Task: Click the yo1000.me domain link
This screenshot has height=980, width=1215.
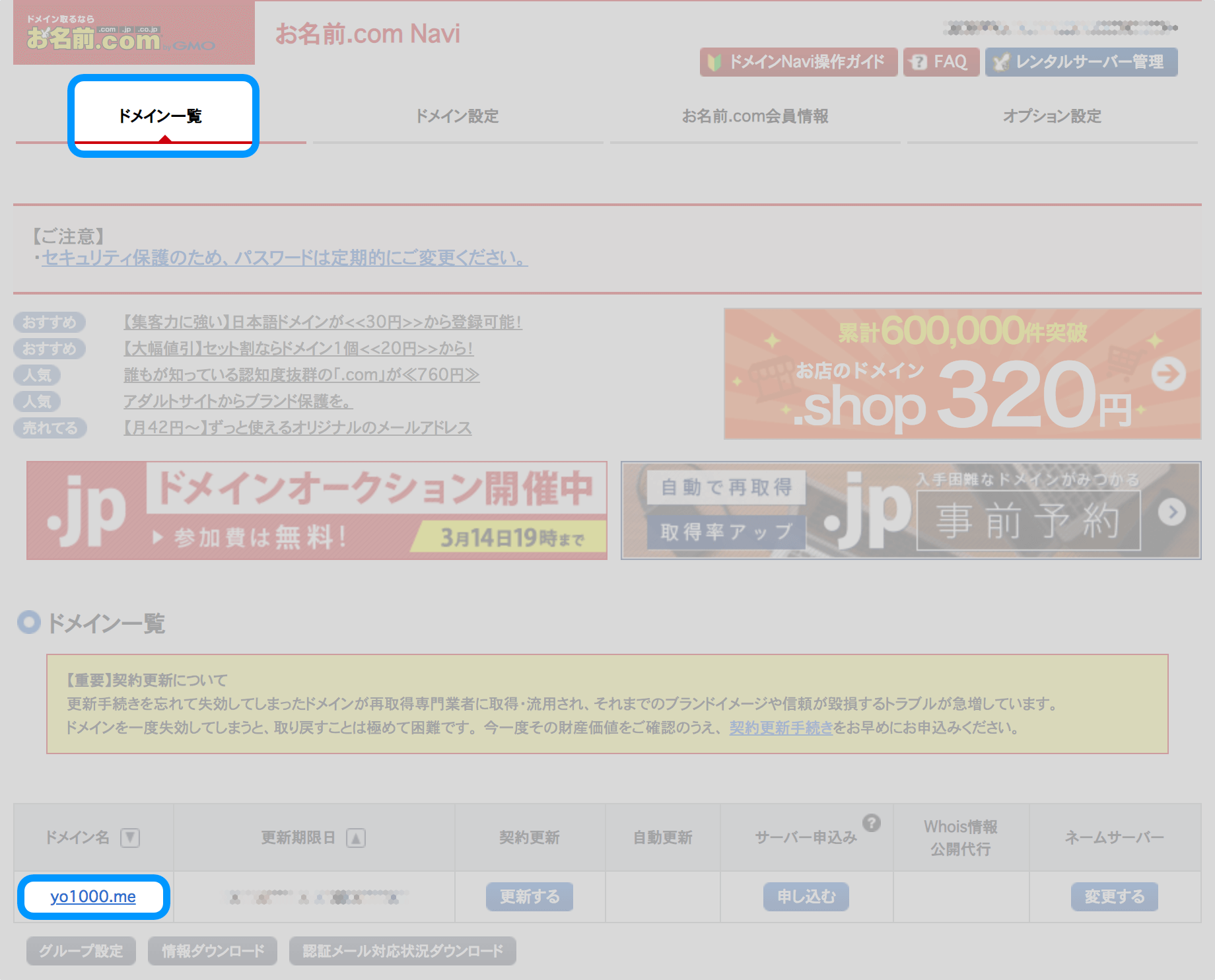Action: [92, 897]
